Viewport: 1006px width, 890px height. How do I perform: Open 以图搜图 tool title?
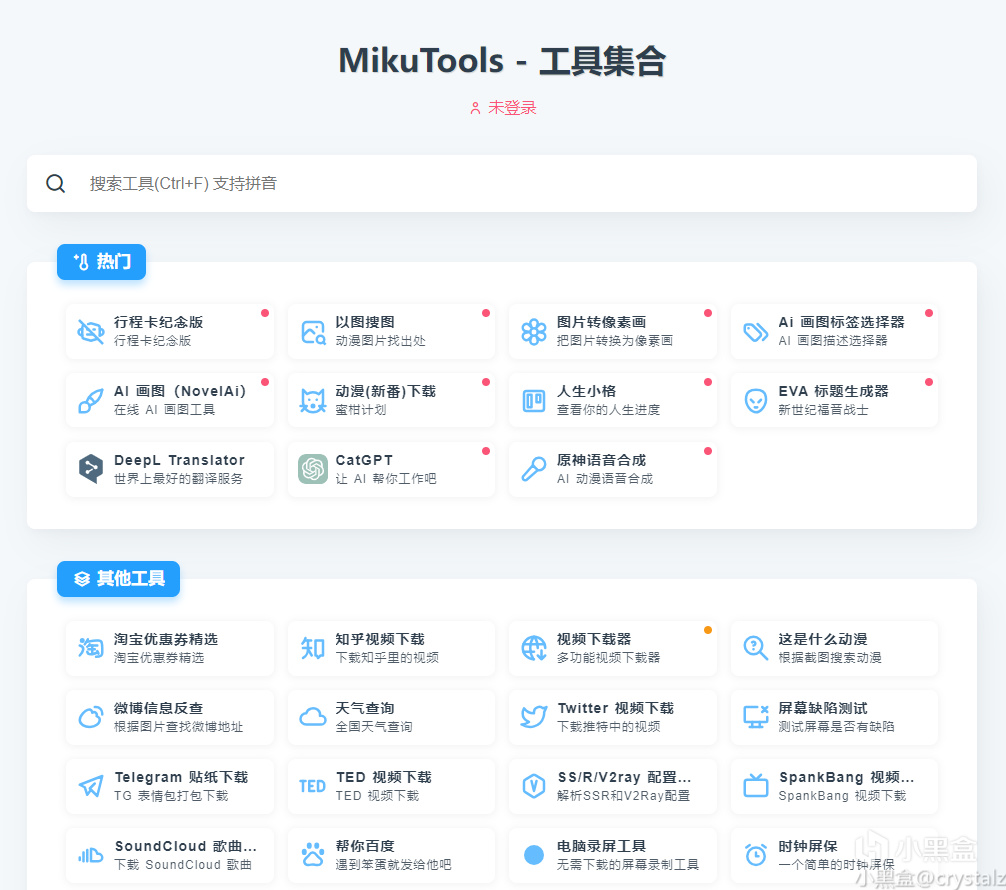[364, 322]
